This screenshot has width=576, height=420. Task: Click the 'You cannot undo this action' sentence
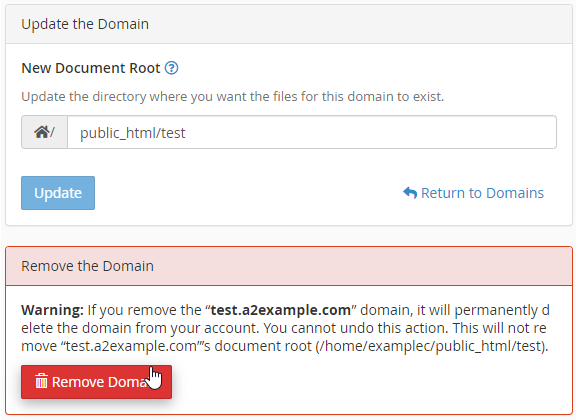point(356,328)
